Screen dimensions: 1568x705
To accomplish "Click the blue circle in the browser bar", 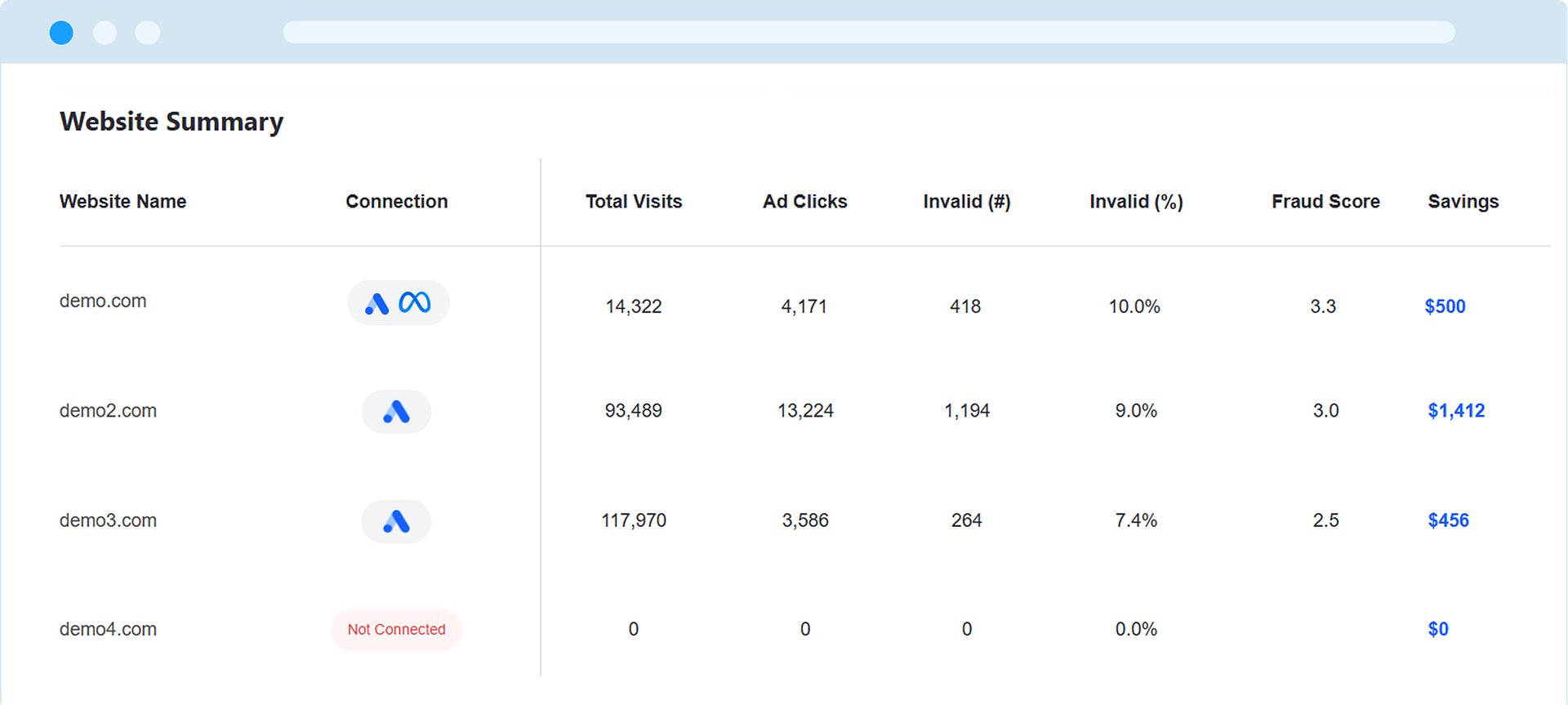I will tap(61, 33).
